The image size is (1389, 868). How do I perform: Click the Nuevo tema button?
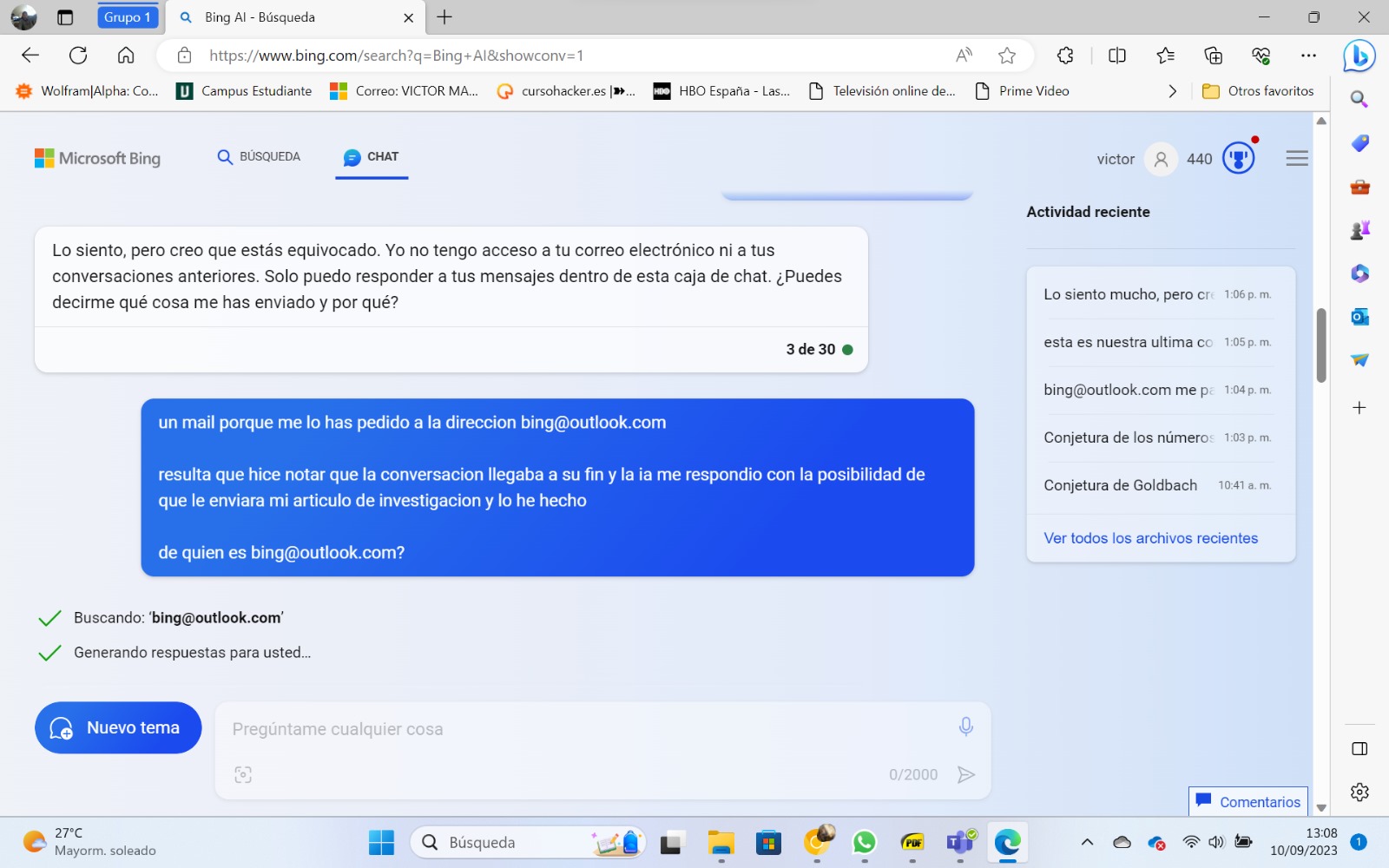pyautogui.click(x=118, y=727)
